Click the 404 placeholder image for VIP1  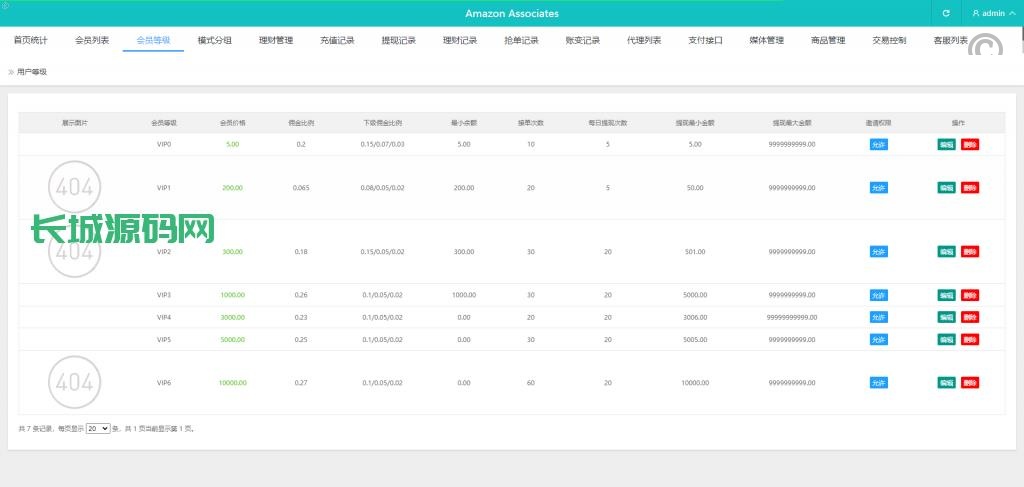click(x=74, y=187)
